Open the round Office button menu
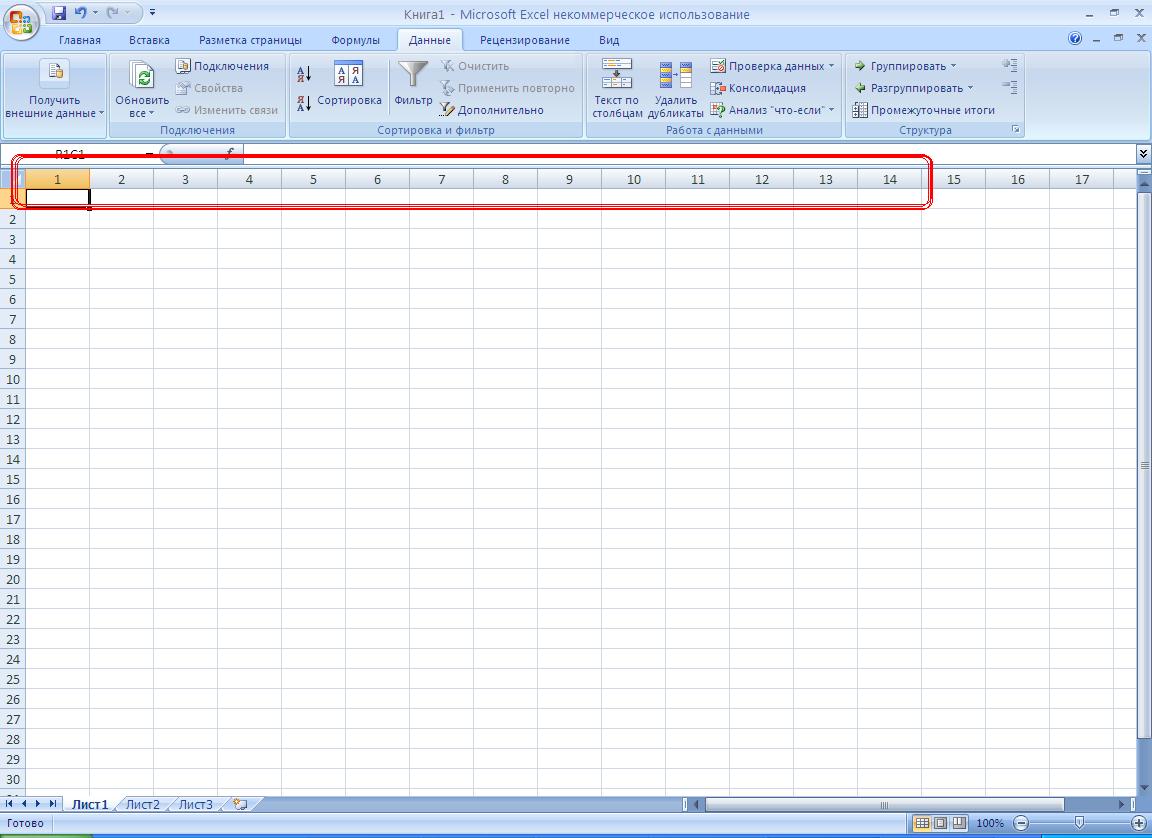 point(20,20)
